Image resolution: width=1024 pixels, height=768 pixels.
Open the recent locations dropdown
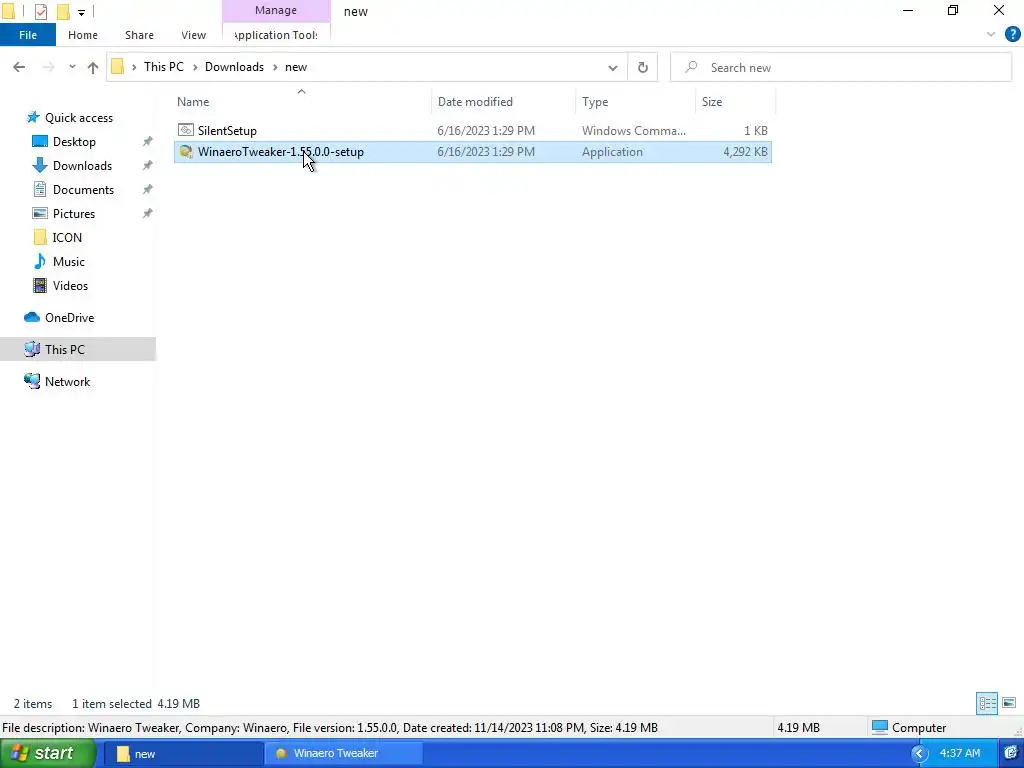72,67
